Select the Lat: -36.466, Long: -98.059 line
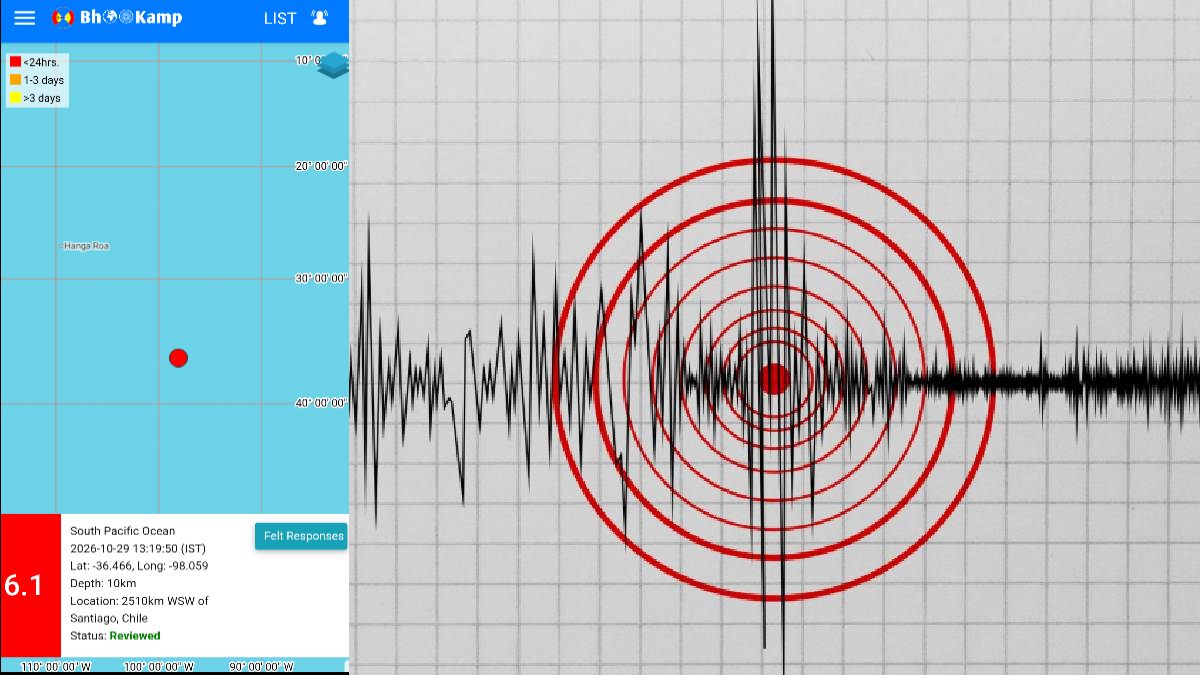 pos(139,566)
